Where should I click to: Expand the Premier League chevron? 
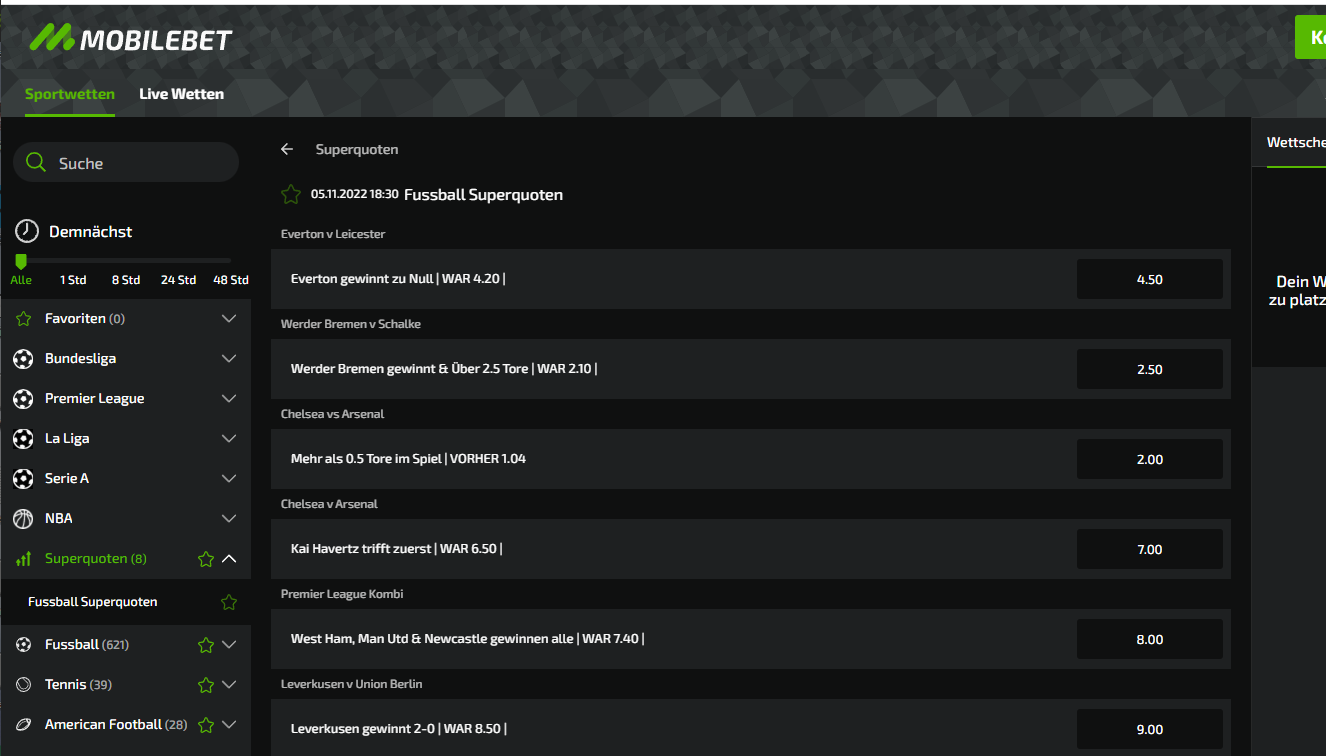229,398
